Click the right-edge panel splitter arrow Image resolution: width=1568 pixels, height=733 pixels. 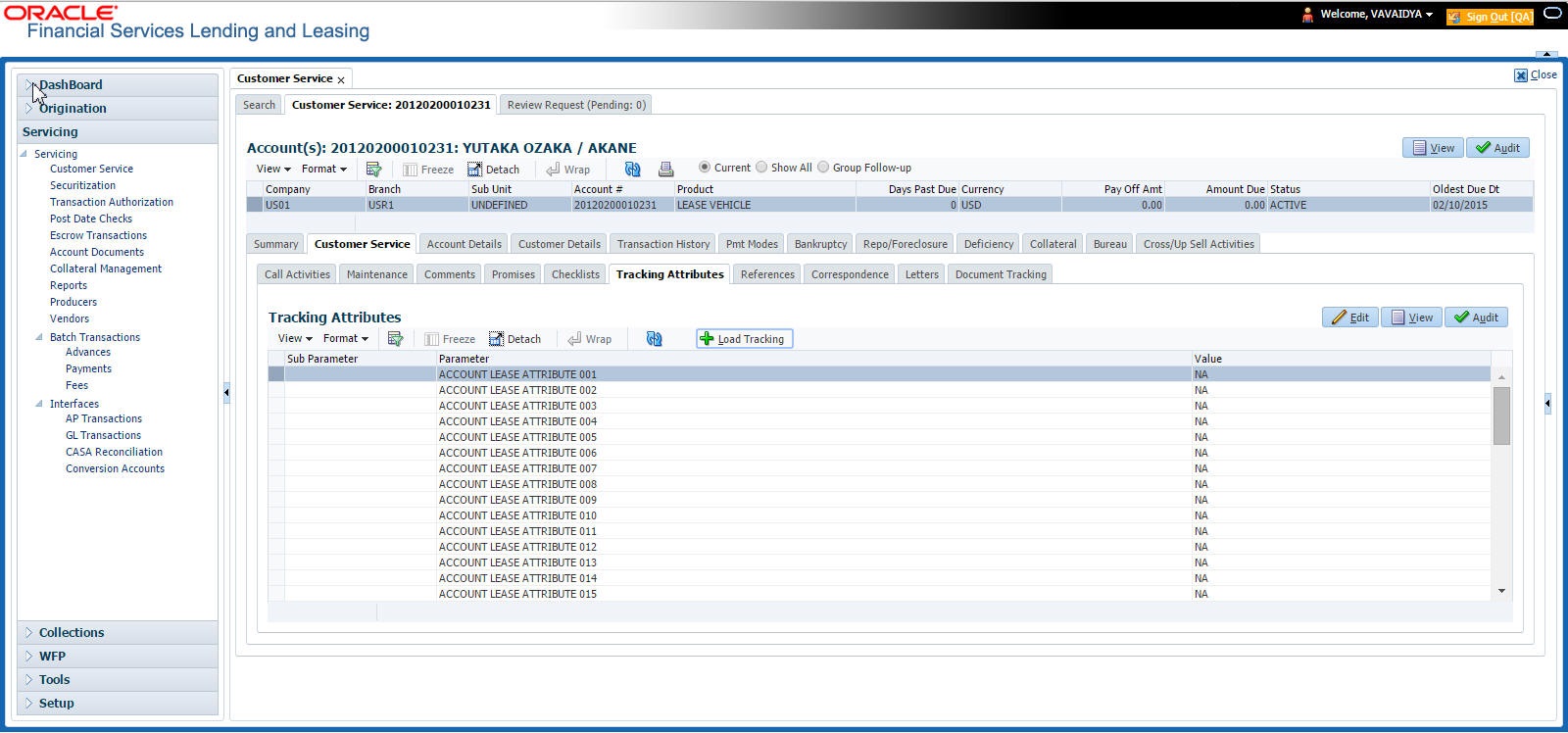[x=1547, y=403]
